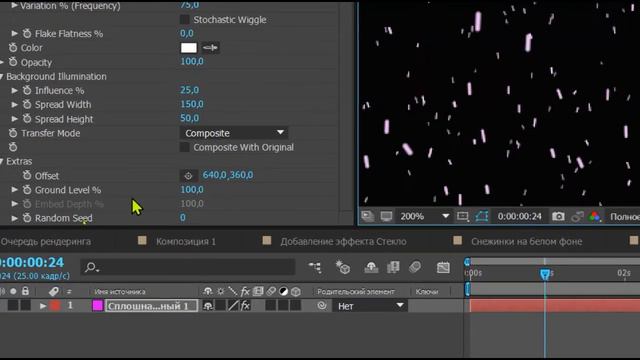Image resolution: width=640 pixels, height=360 pixels.
Task: Click the timeline layer search field
Action: 188,267
